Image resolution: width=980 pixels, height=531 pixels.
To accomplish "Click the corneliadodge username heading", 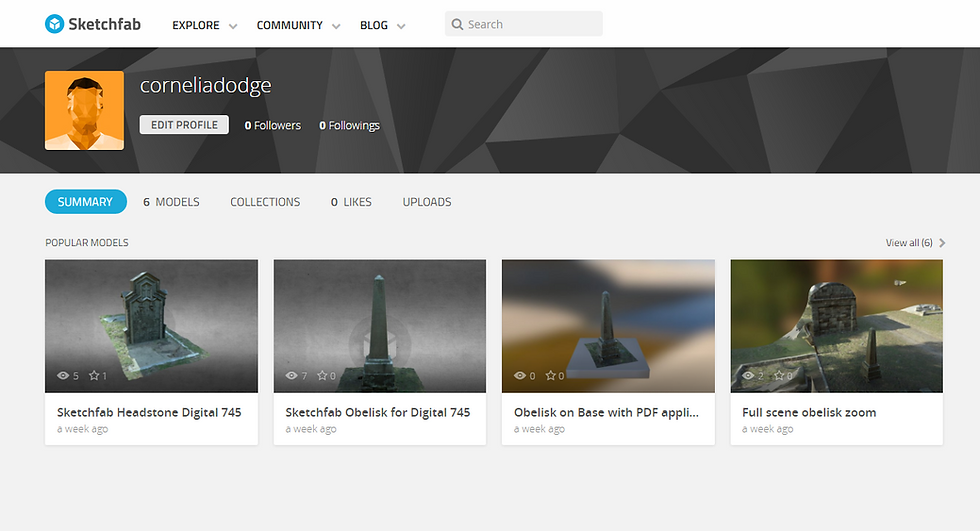I will 206,86.
